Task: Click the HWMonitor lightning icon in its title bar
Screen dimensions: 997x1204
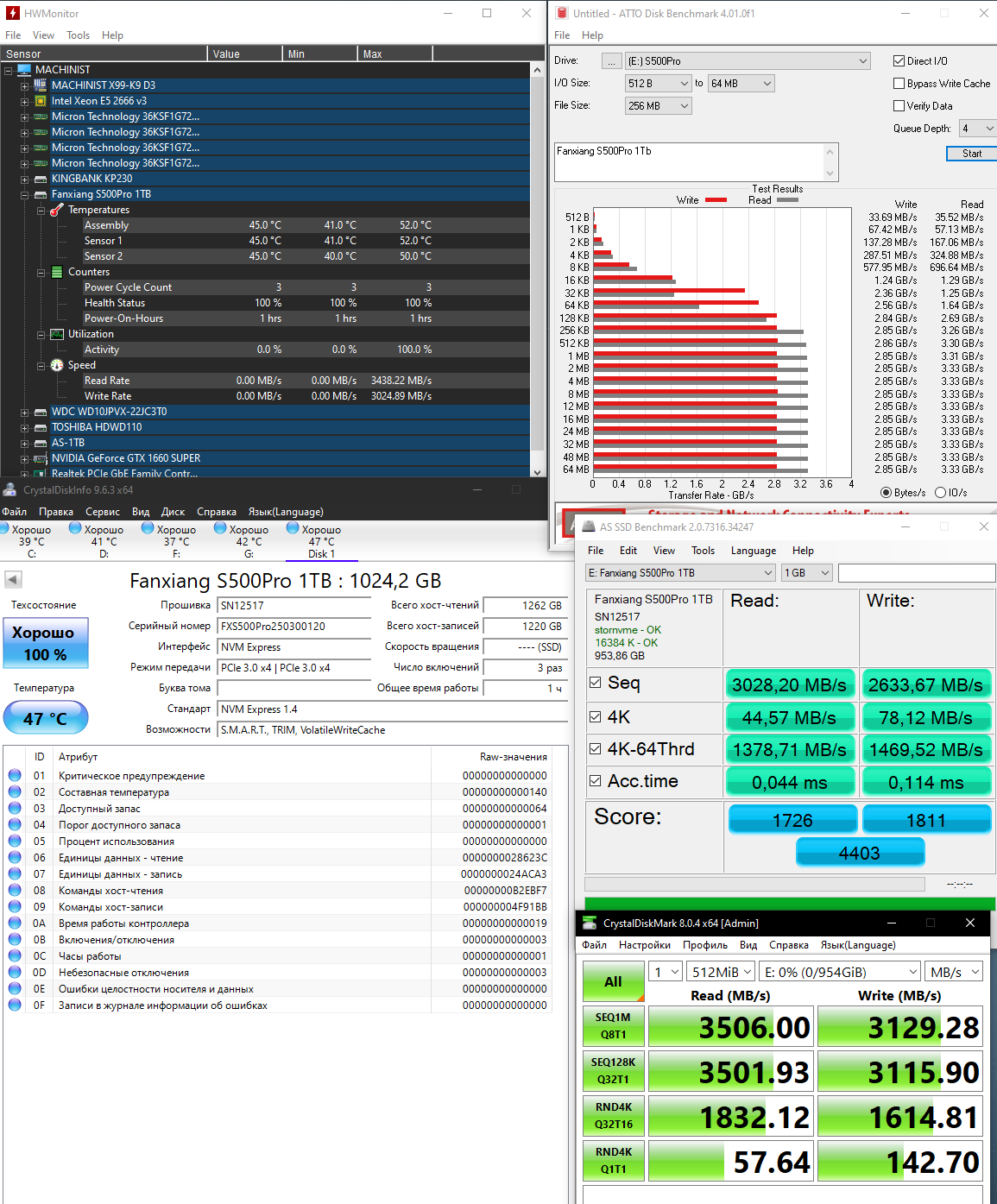Action: click(x=12, y=13)
